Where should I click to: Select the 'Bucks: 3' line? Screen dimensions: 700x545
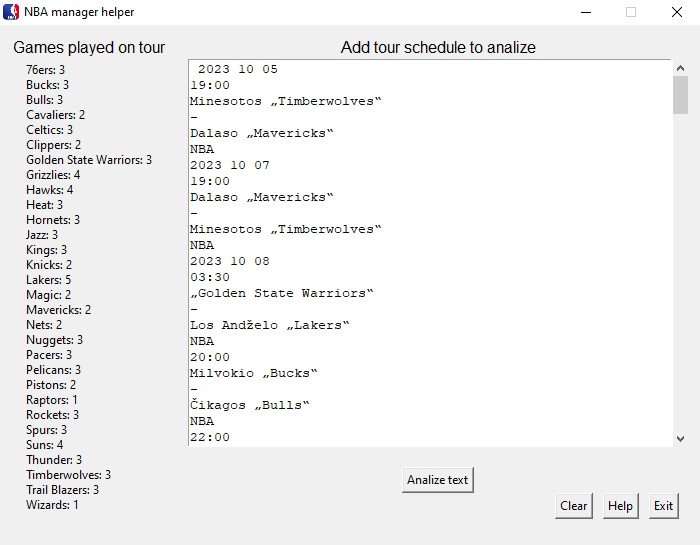[47, 85]
